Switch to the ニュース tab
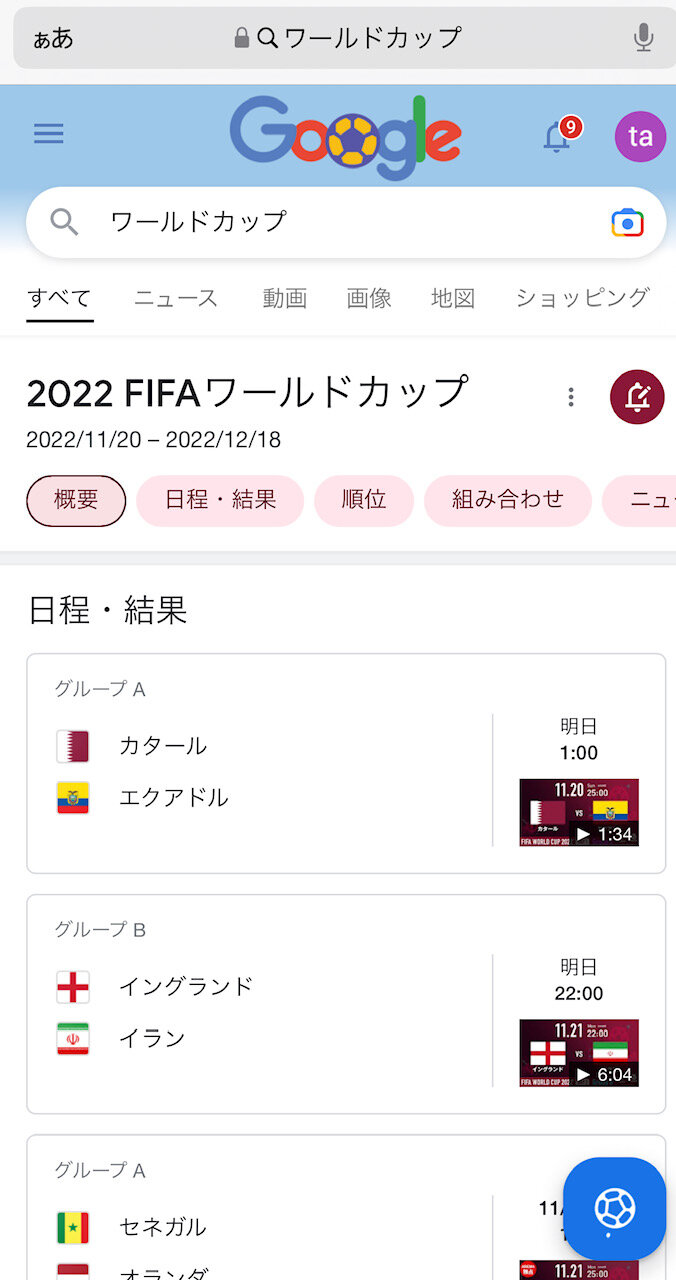The width and height of the screenshot is (676, 1280). (x=176, y=298)
